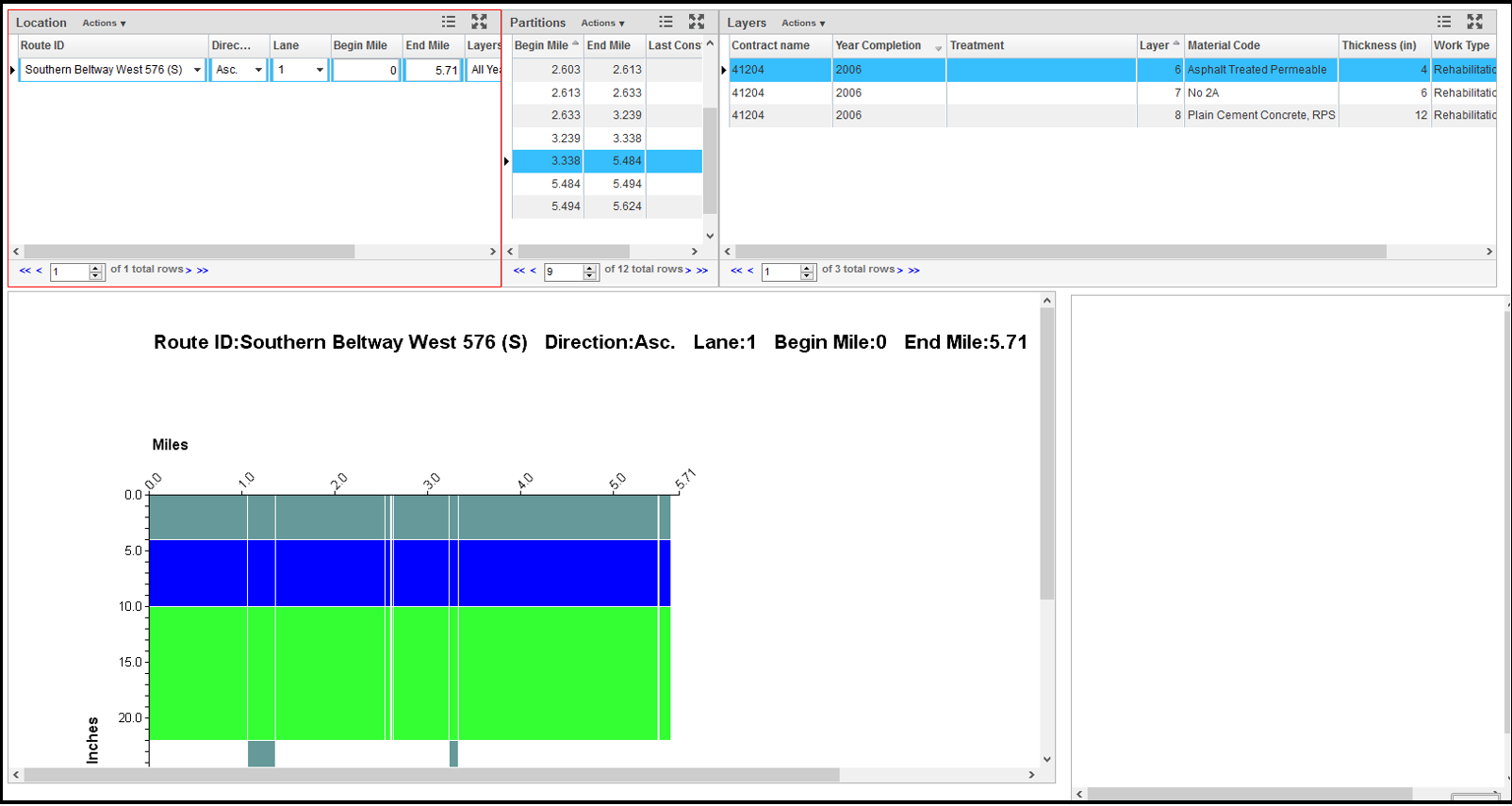Click the Partitions panel list view icon
The height and width of the screenshot is (806, 1512).
(x=666, y=22)
